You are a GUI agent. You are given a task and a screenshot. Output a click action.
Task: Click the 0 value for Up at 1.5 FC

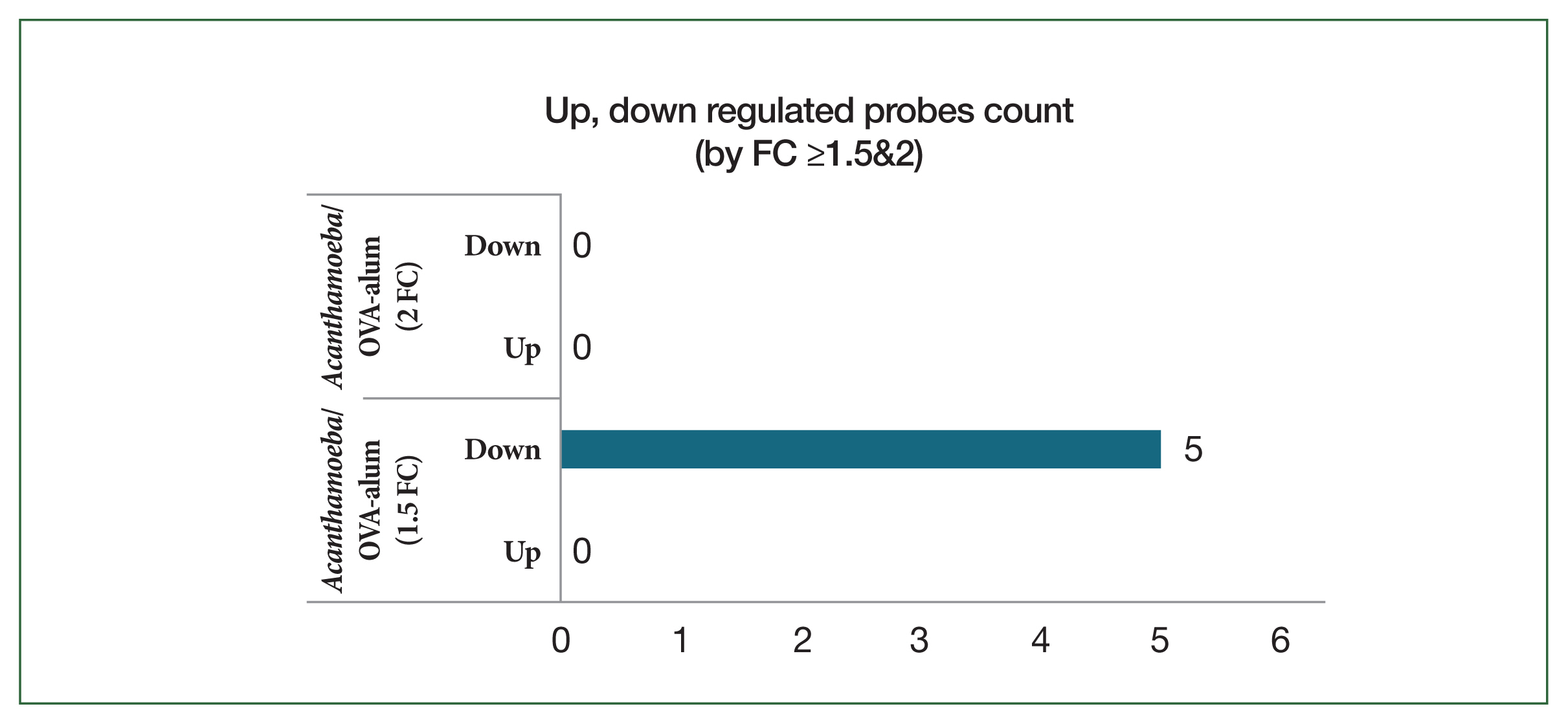(x=581, y=552)
